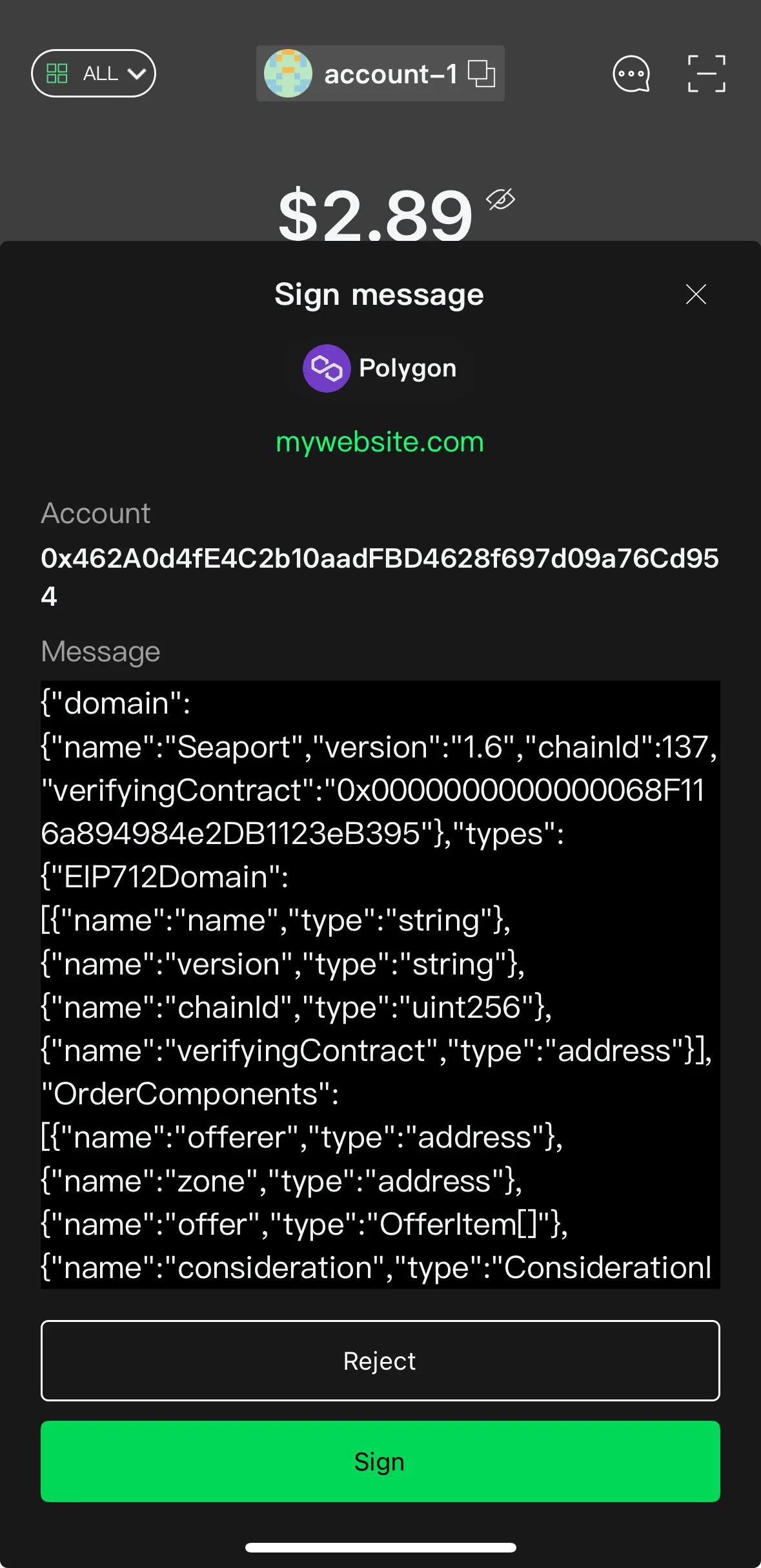Click the account-1 avatar
The width and height of the screenshot is (761, 1568).
click(287, 73)
